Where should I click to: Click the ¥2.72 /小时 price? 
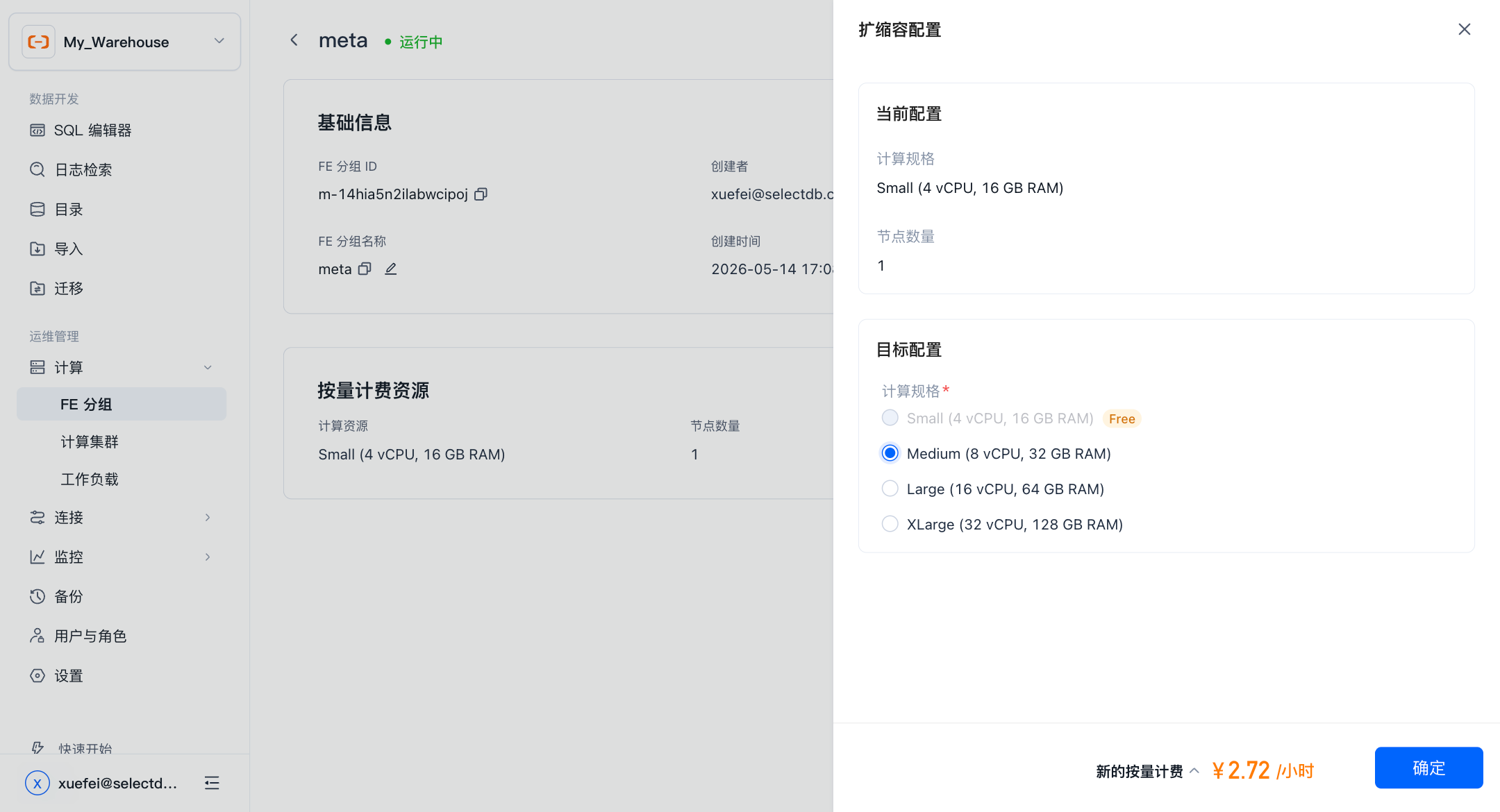(x=1263, y=771)
